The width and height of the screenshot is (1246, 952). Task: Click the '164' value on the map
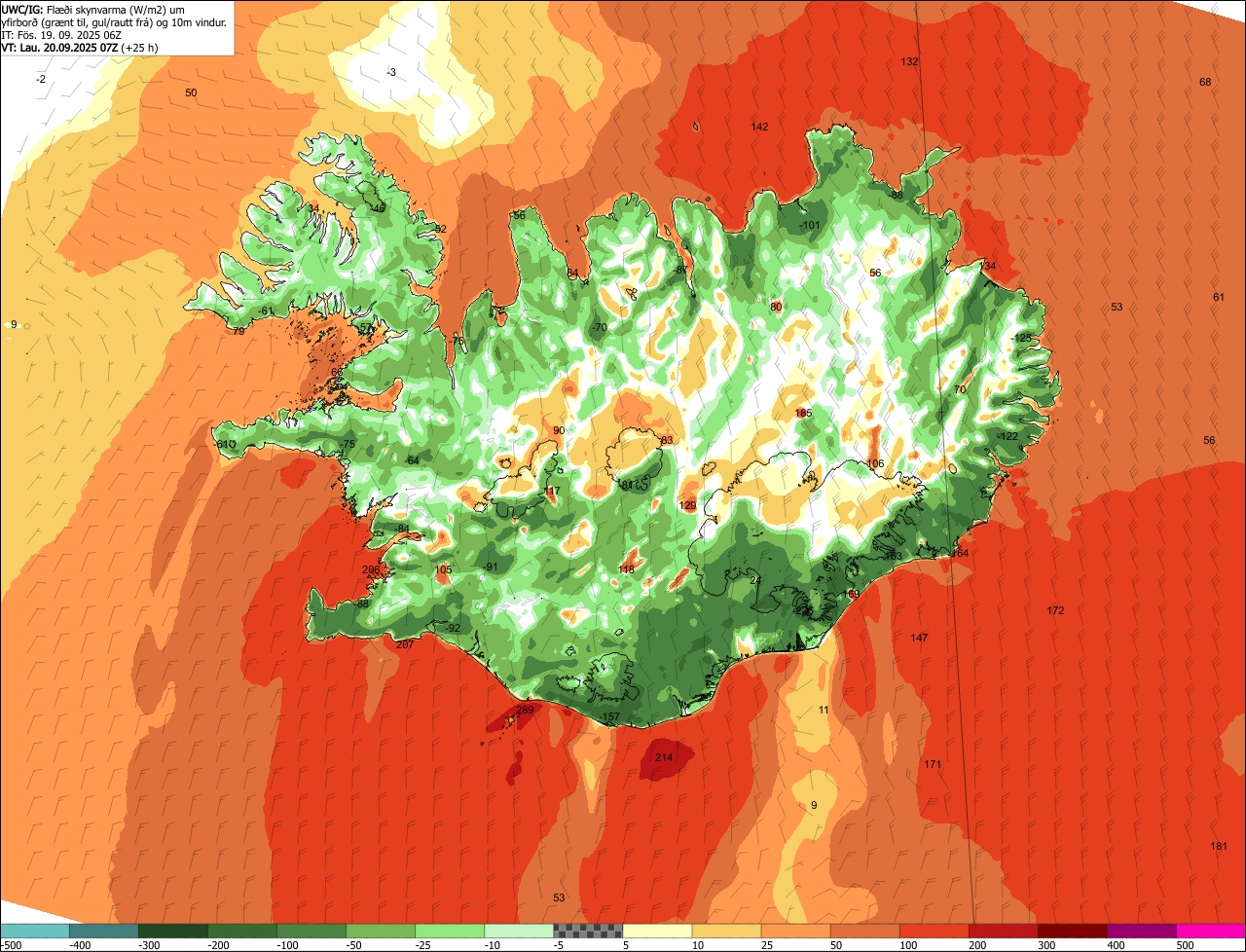[960, 554]
